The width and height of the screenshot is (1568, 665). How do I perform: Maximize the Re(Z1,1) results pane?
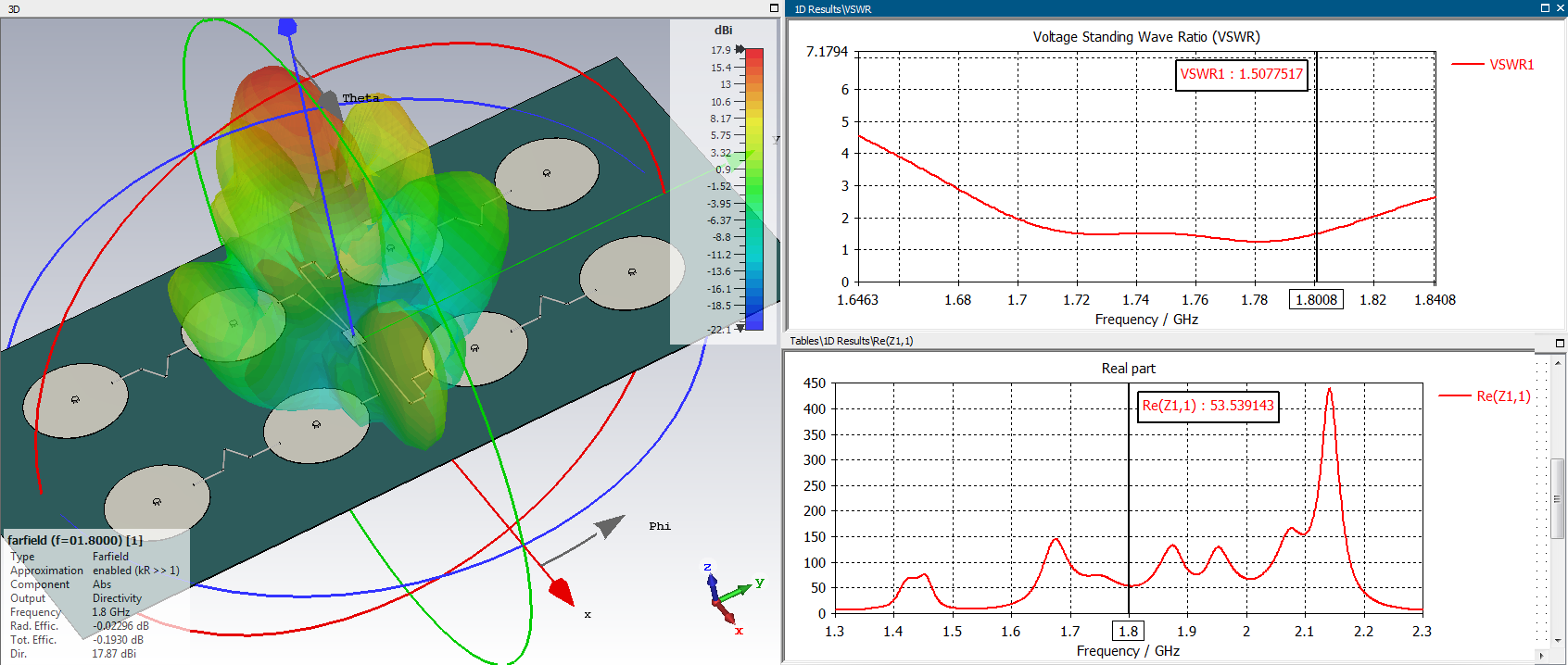tap(1560, 343)
